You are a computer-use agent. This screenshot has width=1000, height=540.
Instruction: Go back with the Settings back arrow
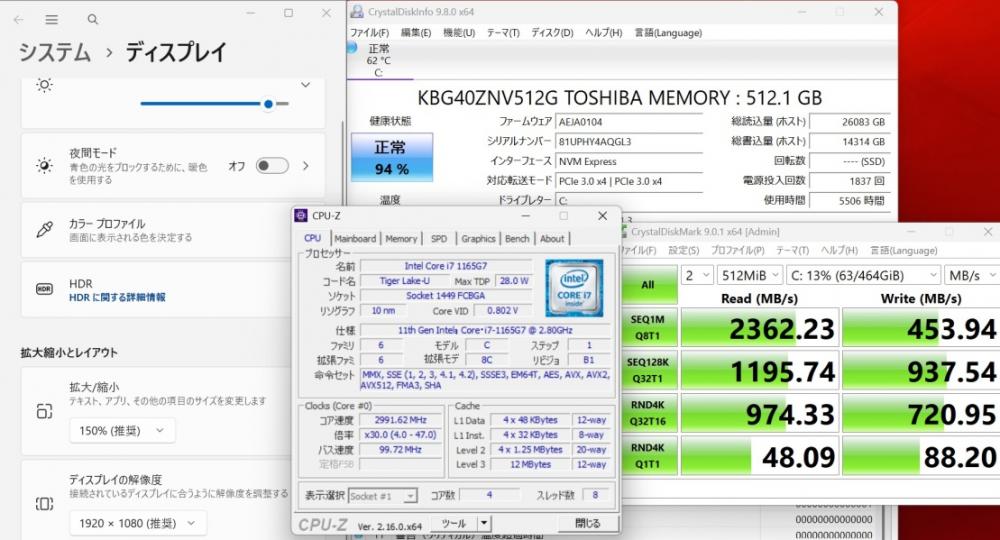[x=18, y=20]
